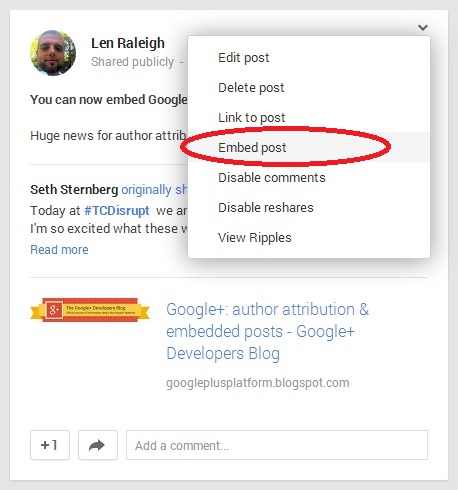Viewport: 458px width, 490px height.
Task: Open View Ripples from the menu
Action: click(309, 237)
